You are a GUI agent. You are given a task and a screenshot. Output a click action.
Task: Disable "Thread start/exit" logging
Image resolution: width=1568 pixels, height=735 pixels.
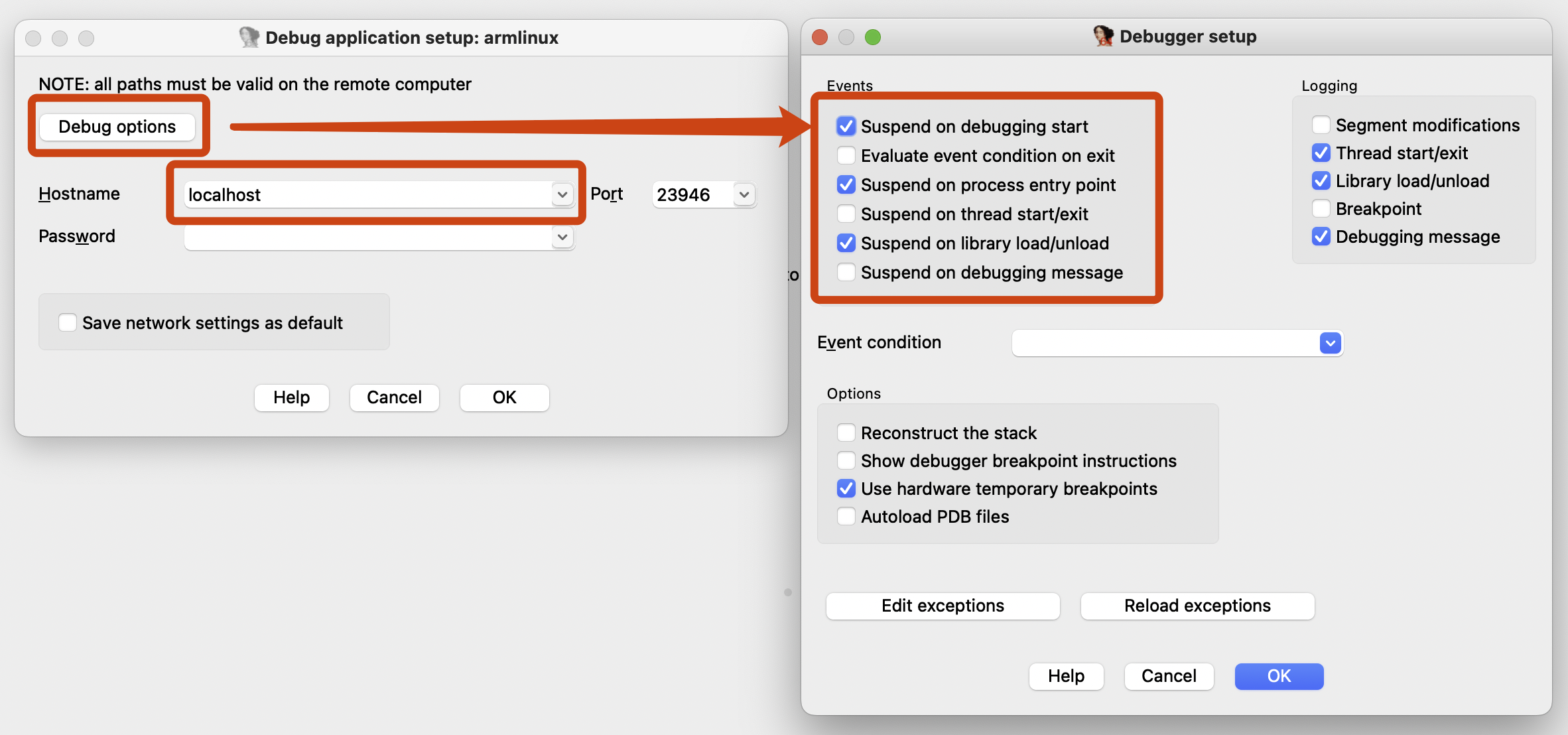(x=1320, y=153)
